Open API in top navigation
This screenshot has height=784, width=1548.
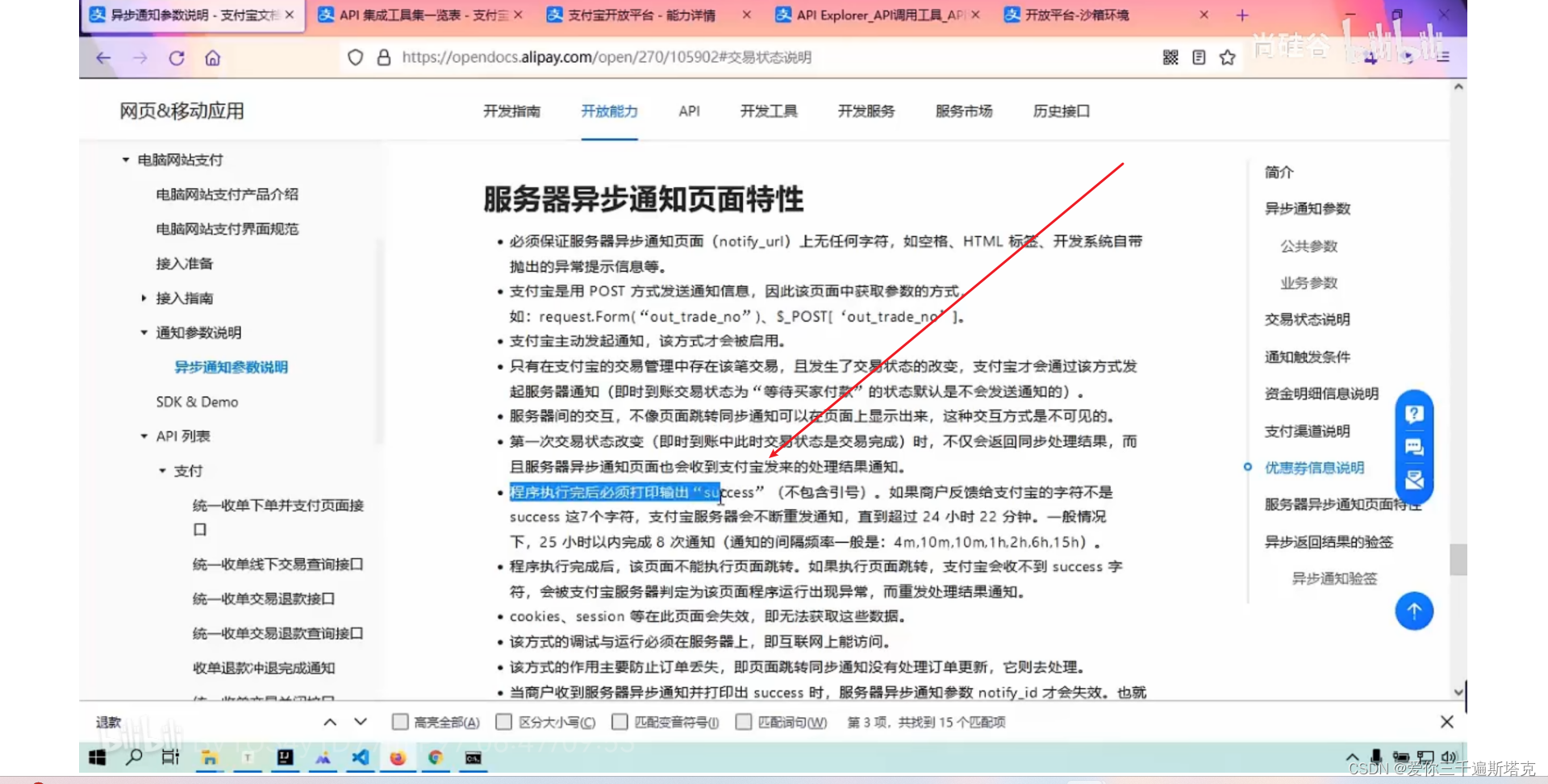click(689, 111)
